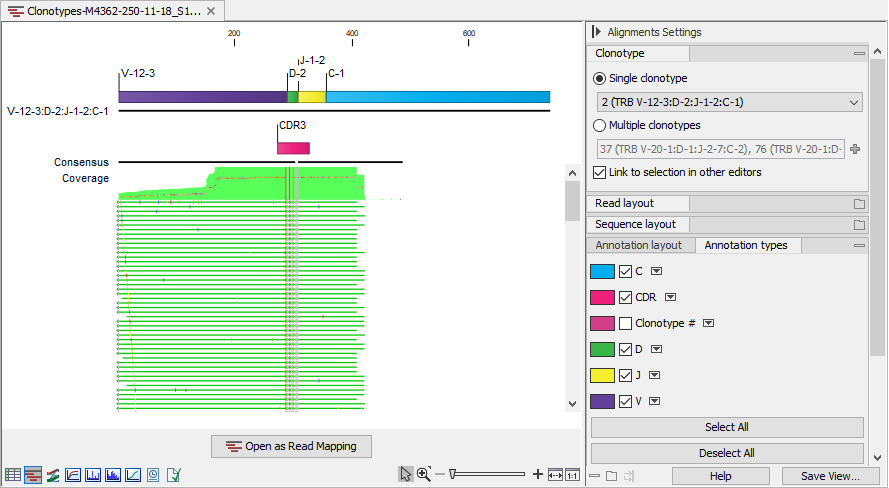
Task: Toggle Link to selection in other editors
Action: point(600,172)
